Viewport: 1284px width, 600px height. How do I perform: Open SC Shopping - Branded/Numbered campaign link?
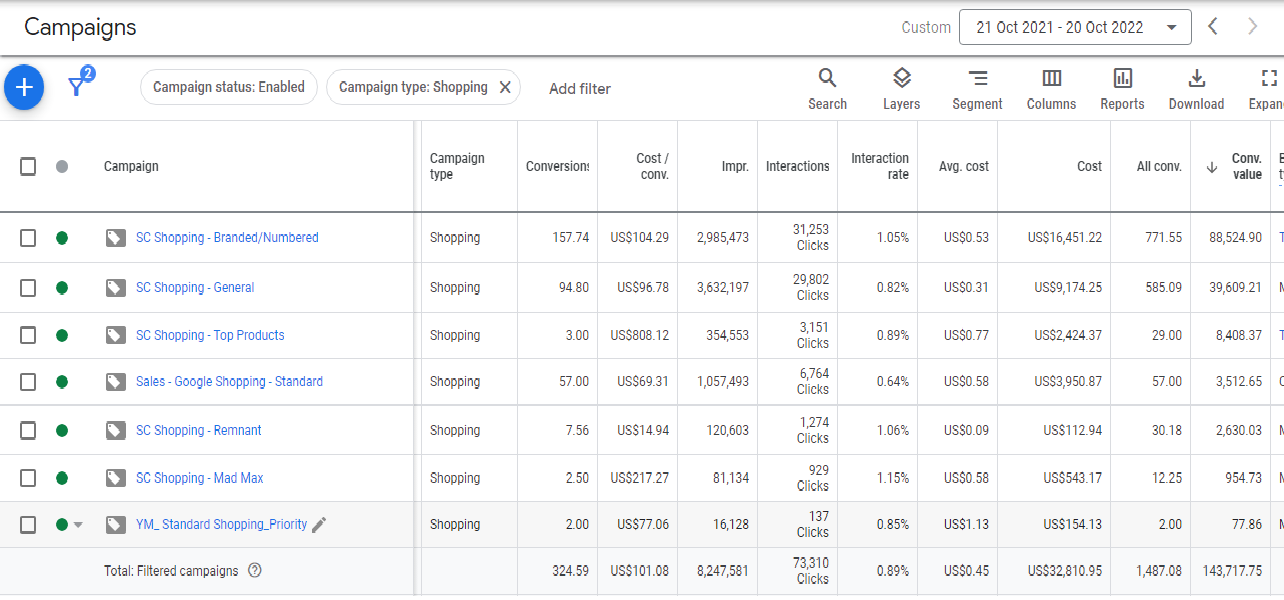pyautogui.click(x=227, y=238)
